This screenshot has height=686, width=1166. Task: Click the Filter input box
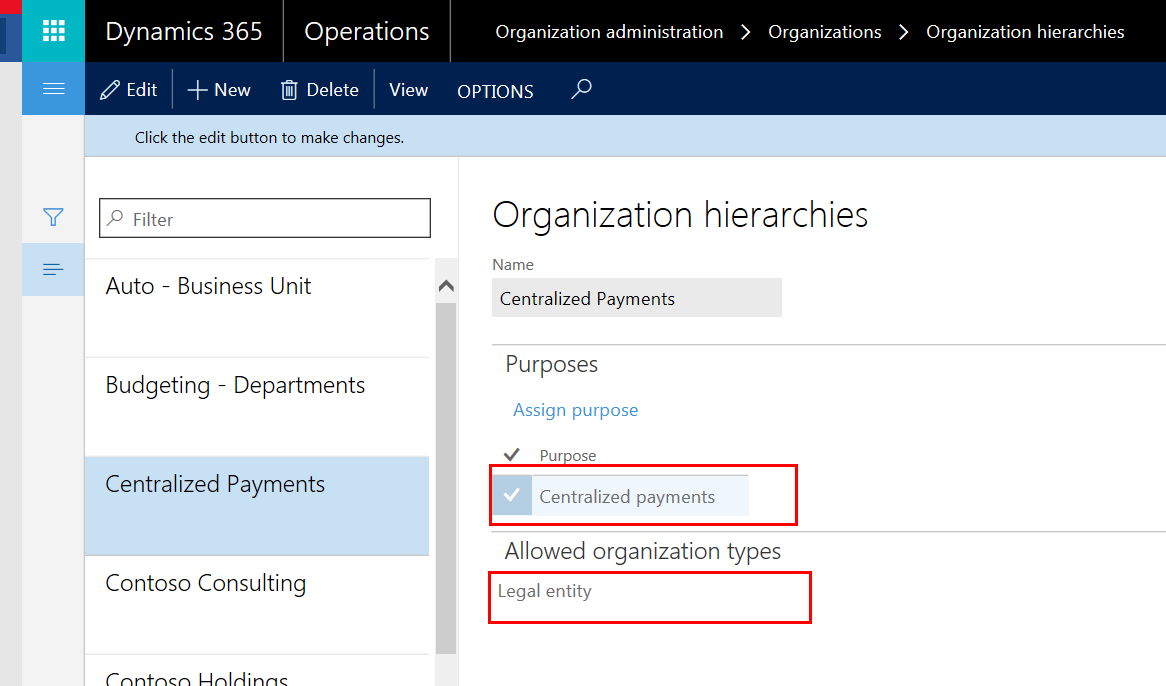(x=264, y=218)
